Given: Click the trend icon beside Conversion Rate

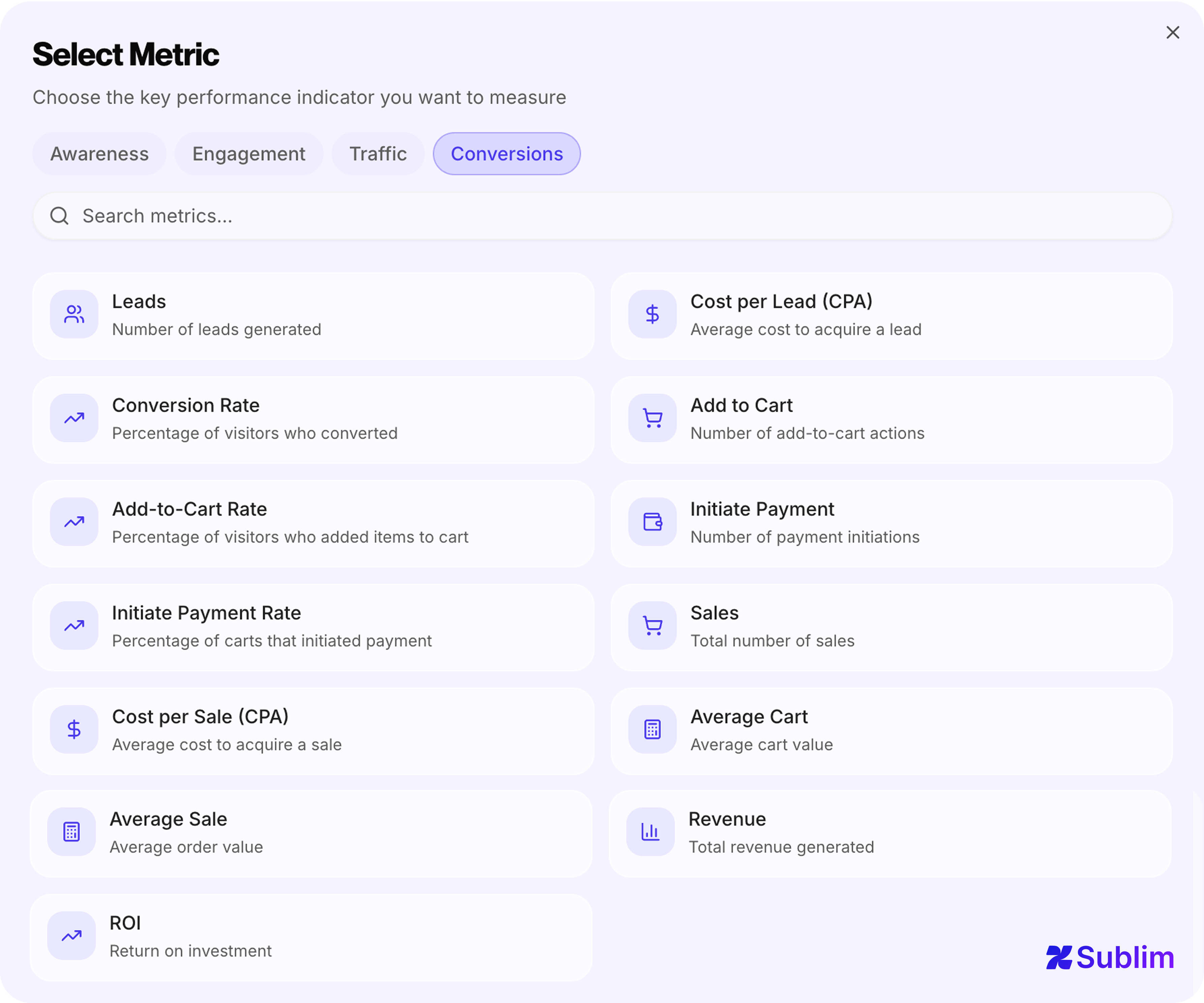Looking at the screenshot, I should pos(74,418).
